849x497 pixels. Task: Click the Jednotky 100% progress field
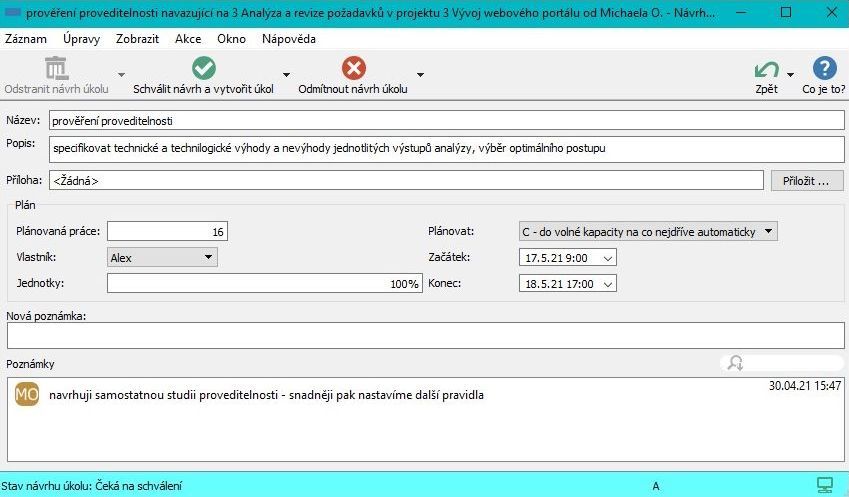coord(264,284)
